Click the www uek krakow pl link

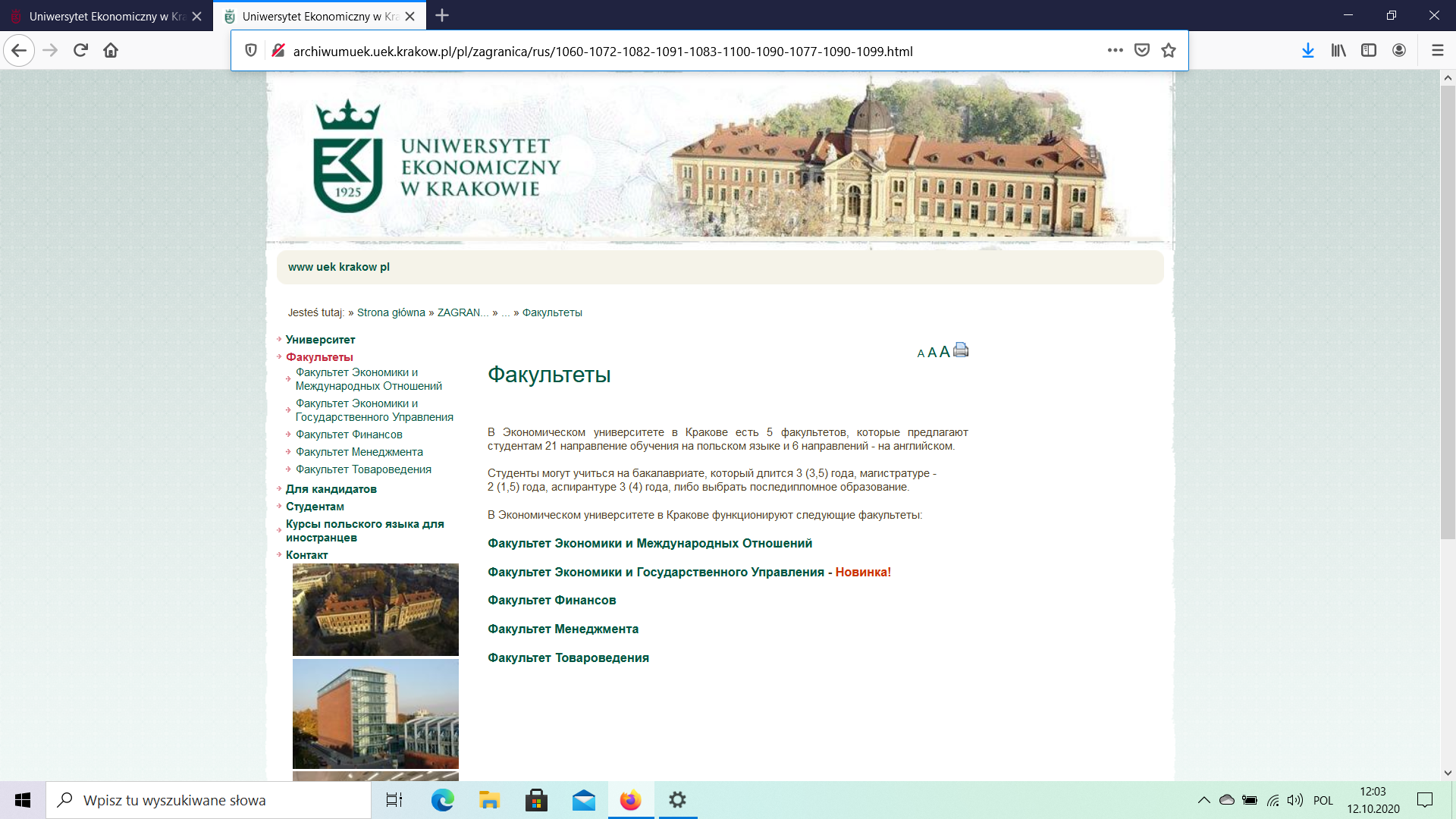[x=338, y=267]
